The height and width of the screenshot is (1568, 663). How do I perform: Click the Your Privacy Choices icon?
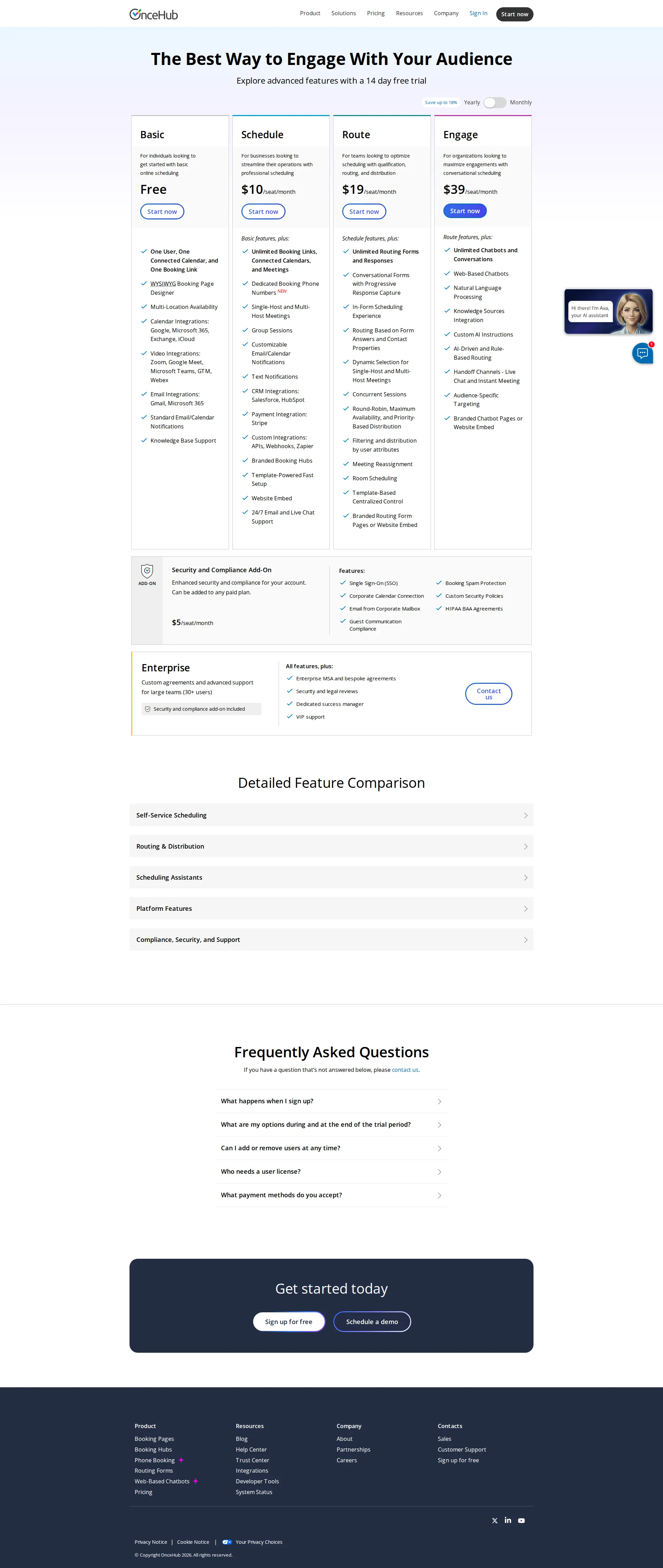point(227,1542)
